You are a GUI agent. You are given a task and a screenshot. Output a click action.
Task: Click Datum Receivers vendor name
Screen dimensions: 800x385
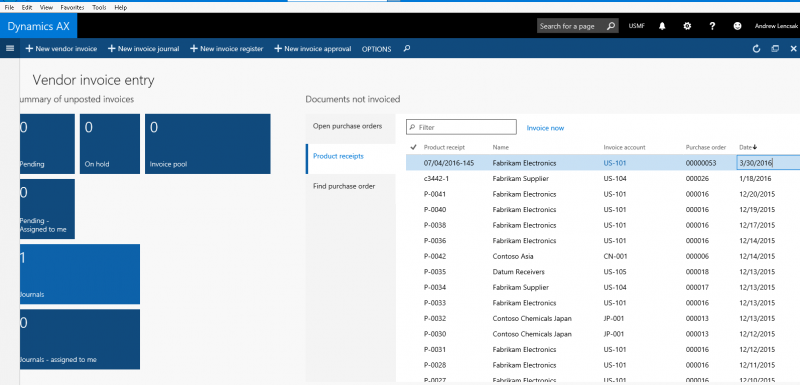coord(518,272)
